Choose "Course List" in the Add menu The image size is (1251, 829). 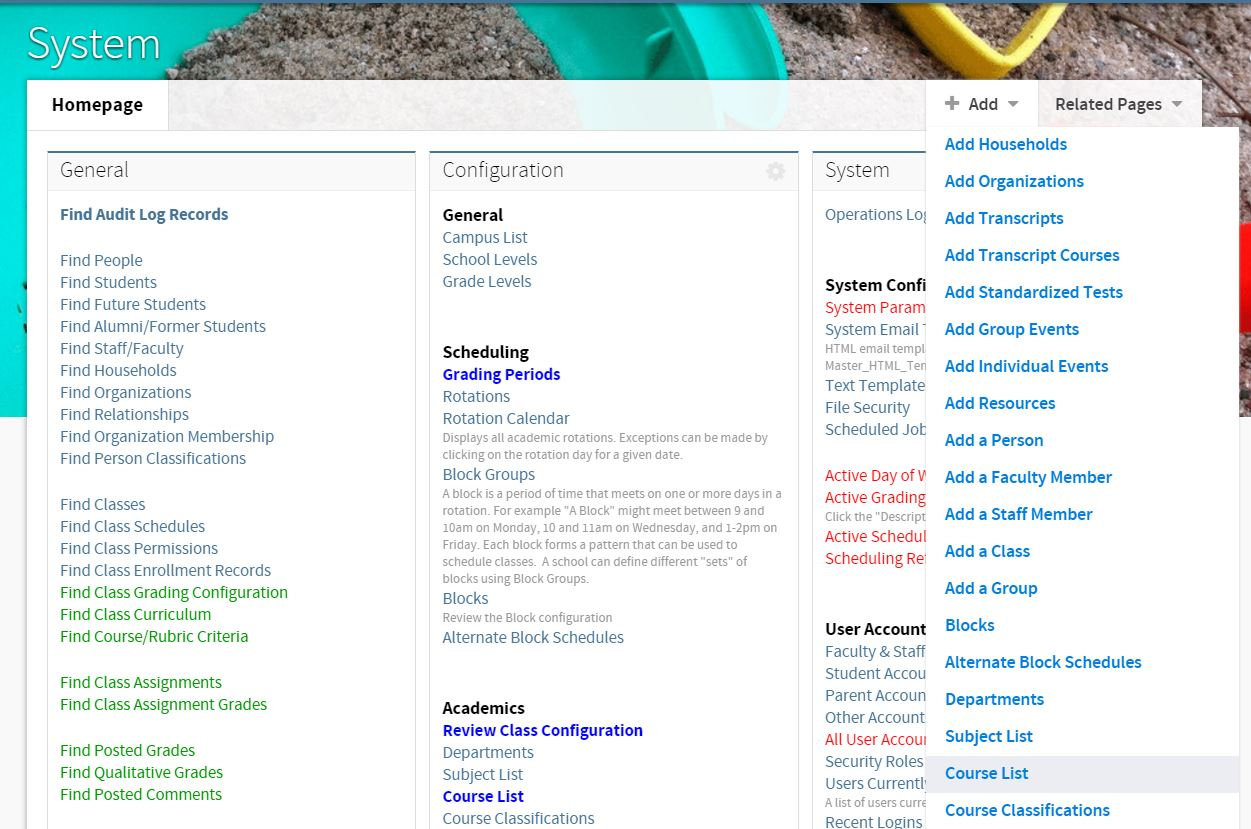point(986,773)
